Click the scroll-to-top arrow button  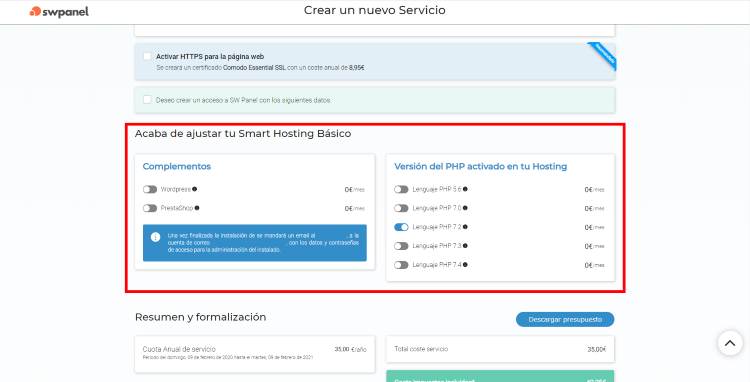730,342
